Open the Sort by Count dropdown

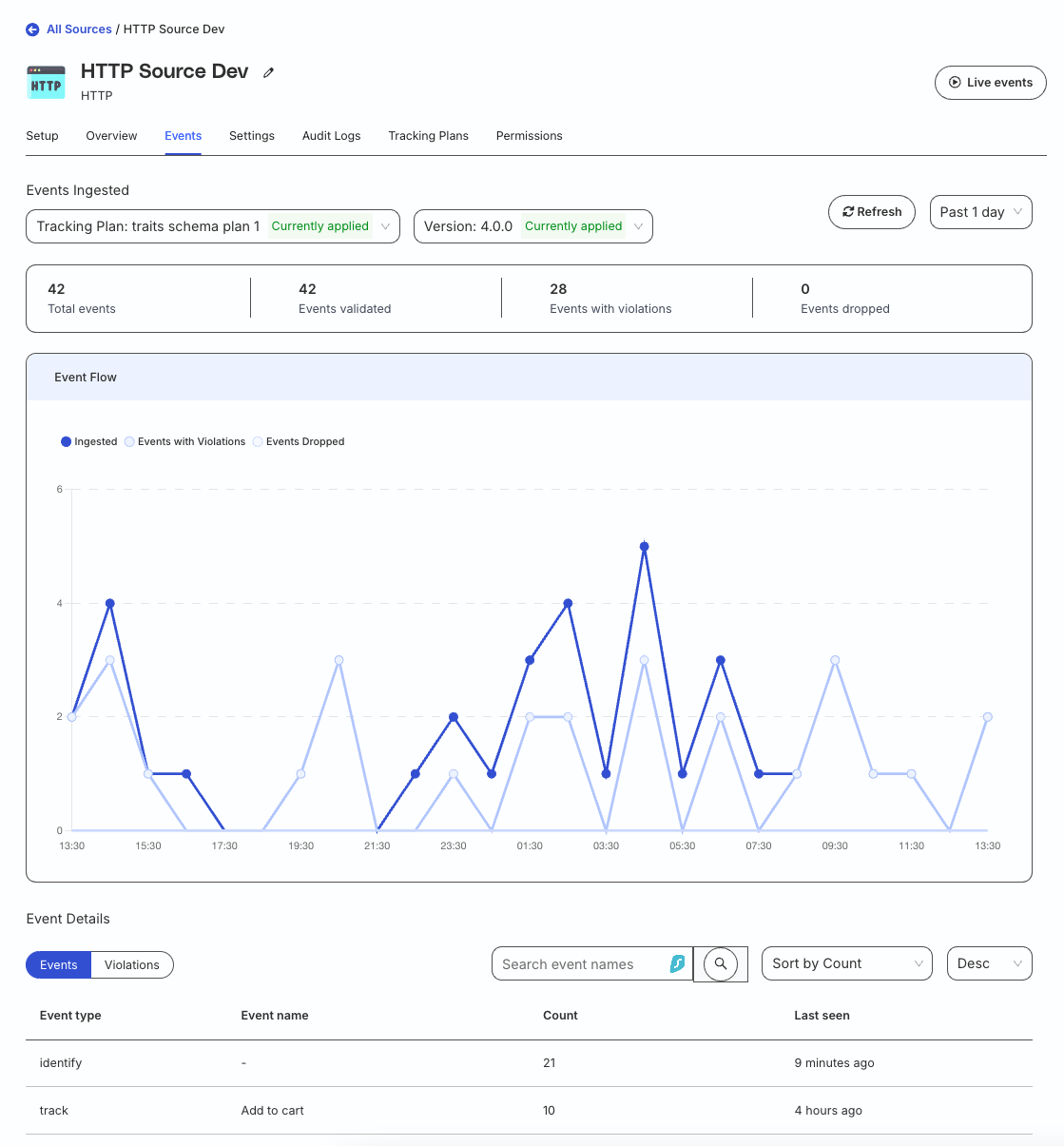(x=847, y=963)
